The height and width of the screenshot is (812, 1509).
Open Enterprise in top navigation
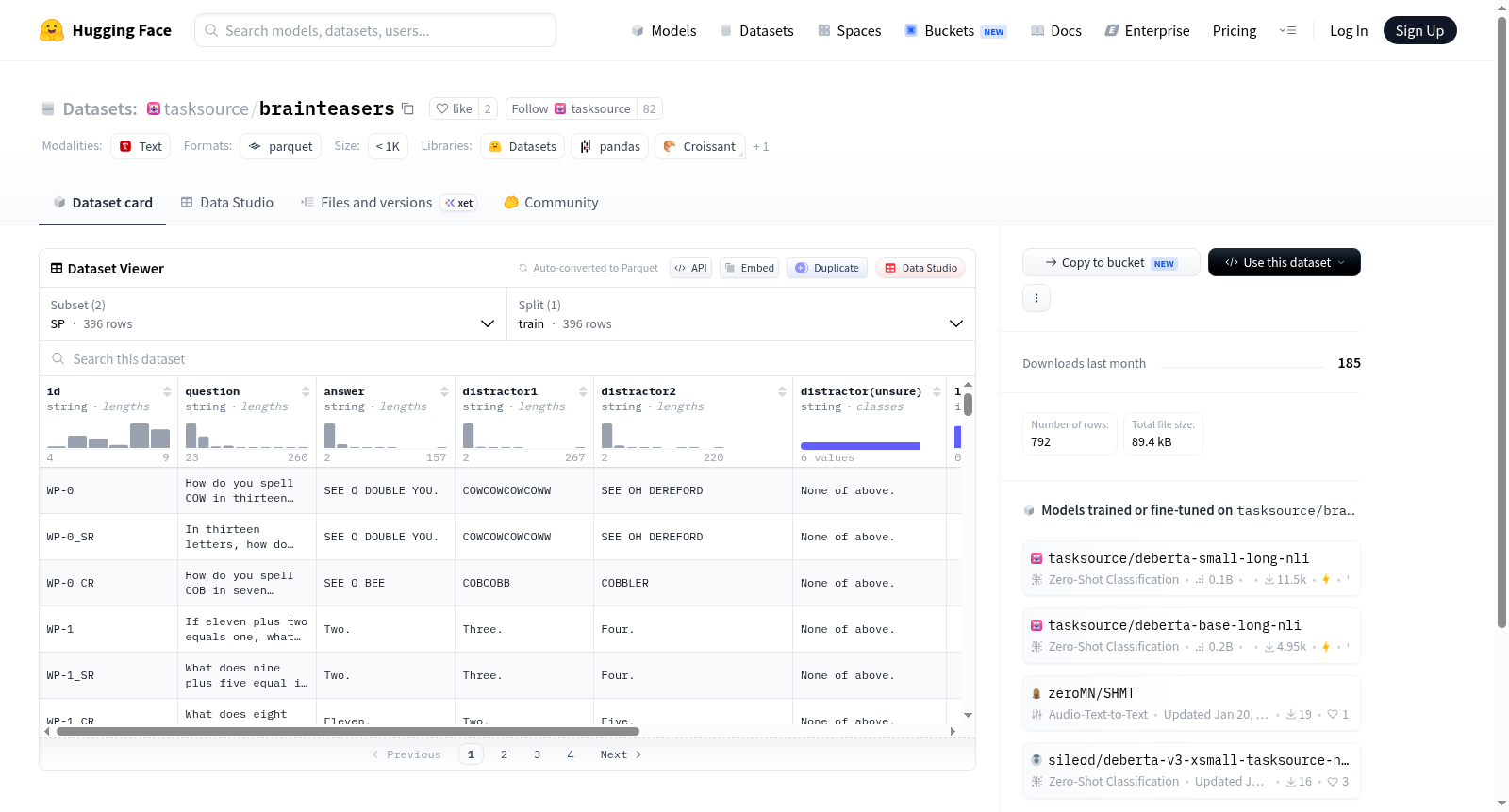click(x=1147, y=30)
